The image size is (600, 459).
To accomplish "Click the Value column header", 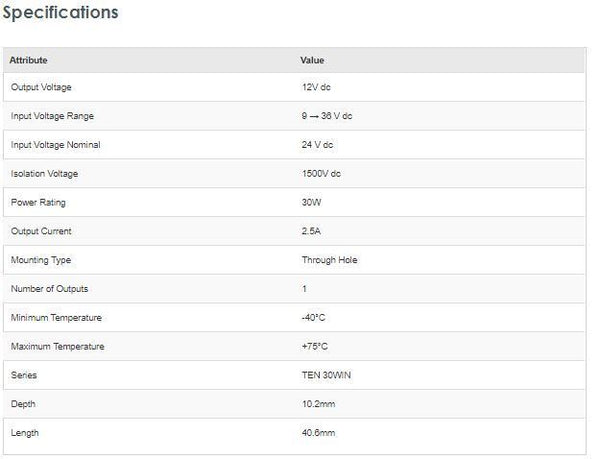I will click(311, 60).
